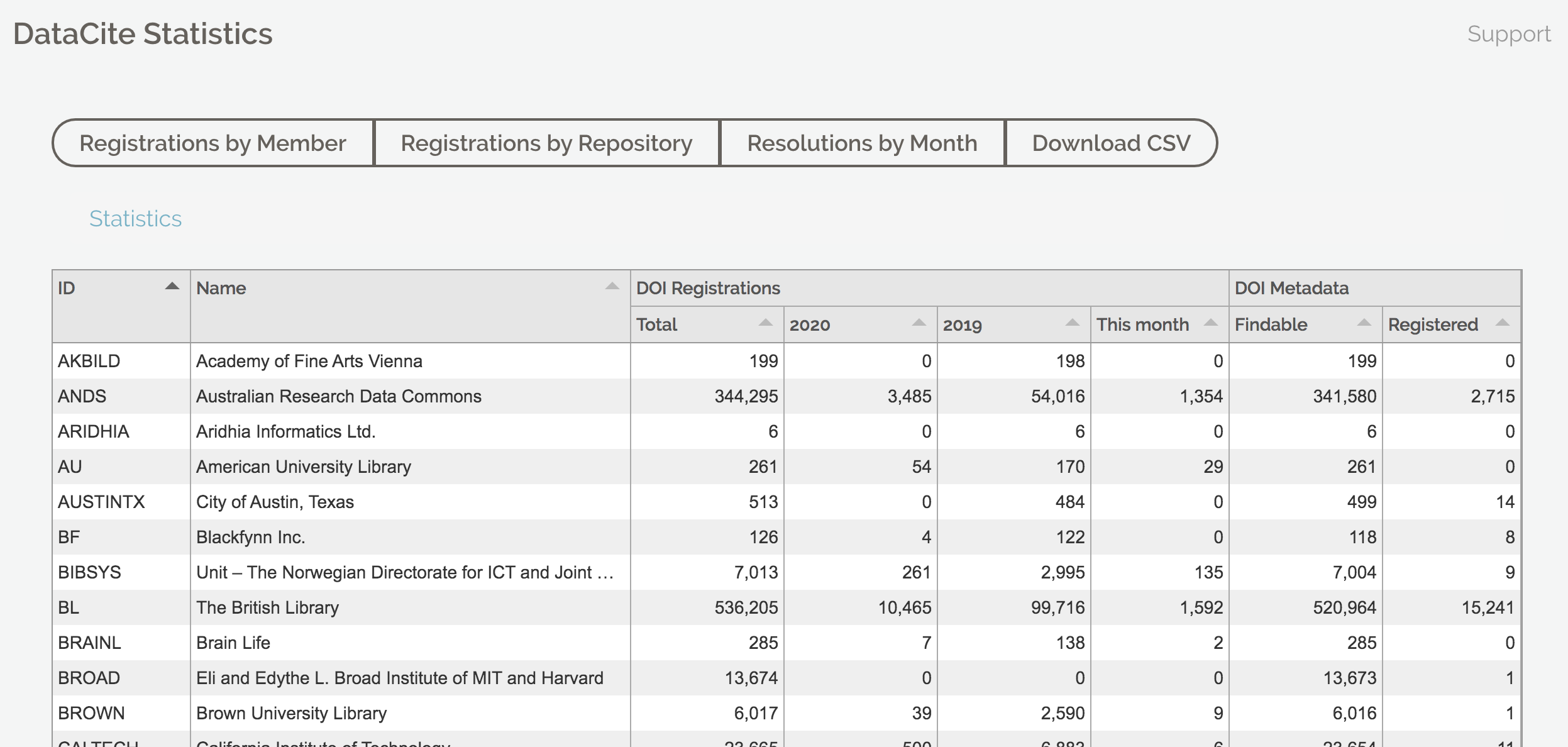This screenshot has width=1568, height=747.
Task: Click This month value 29
Action: 1213,467
